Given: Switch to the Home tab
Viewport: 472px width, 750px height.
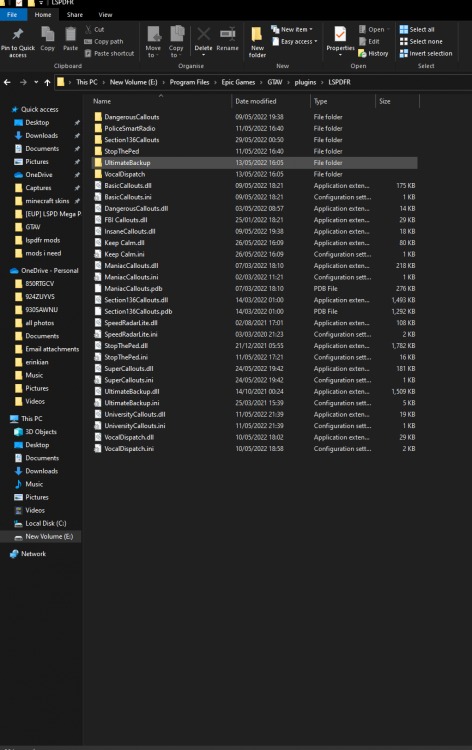Looking at the screenshot, I should (x=43, y=15).
